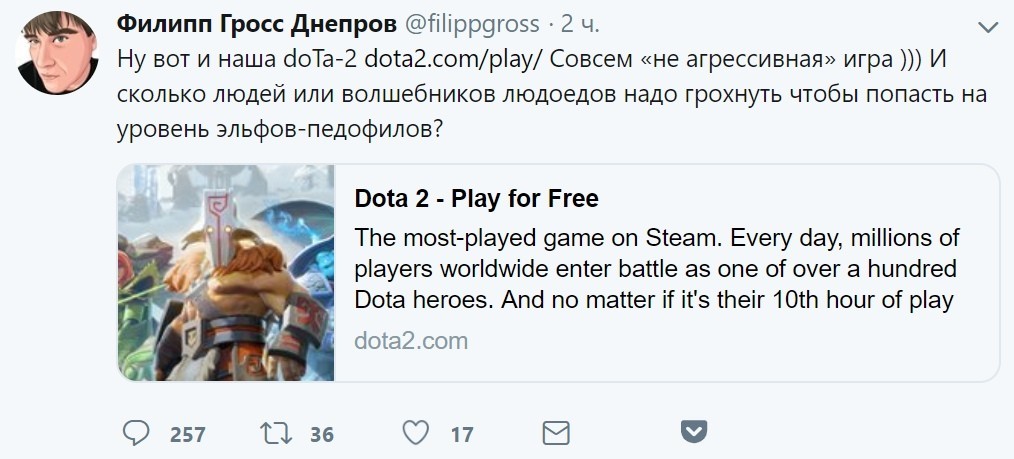
Task: Open the tweet timestamp 2 ч.
Action: [580, 25]
